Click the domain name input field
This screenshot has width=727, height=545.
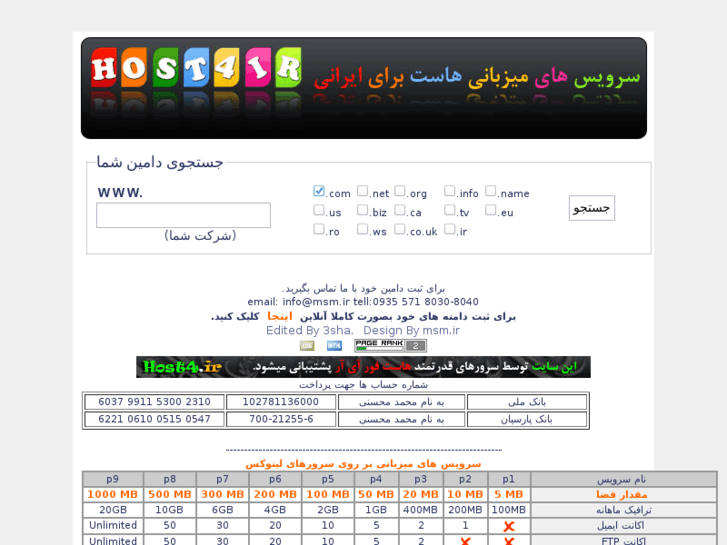pos(183,215)
